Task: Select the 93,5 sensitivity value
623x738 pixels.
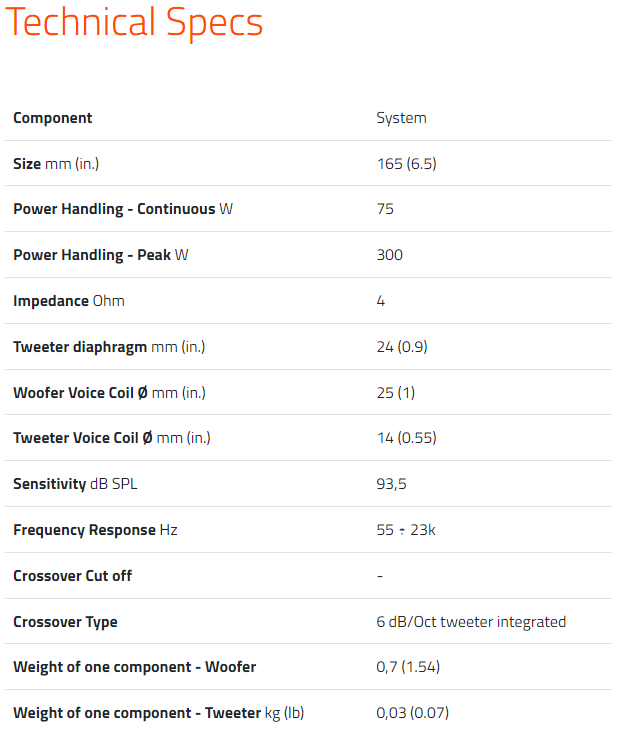Action: (391, 484)
